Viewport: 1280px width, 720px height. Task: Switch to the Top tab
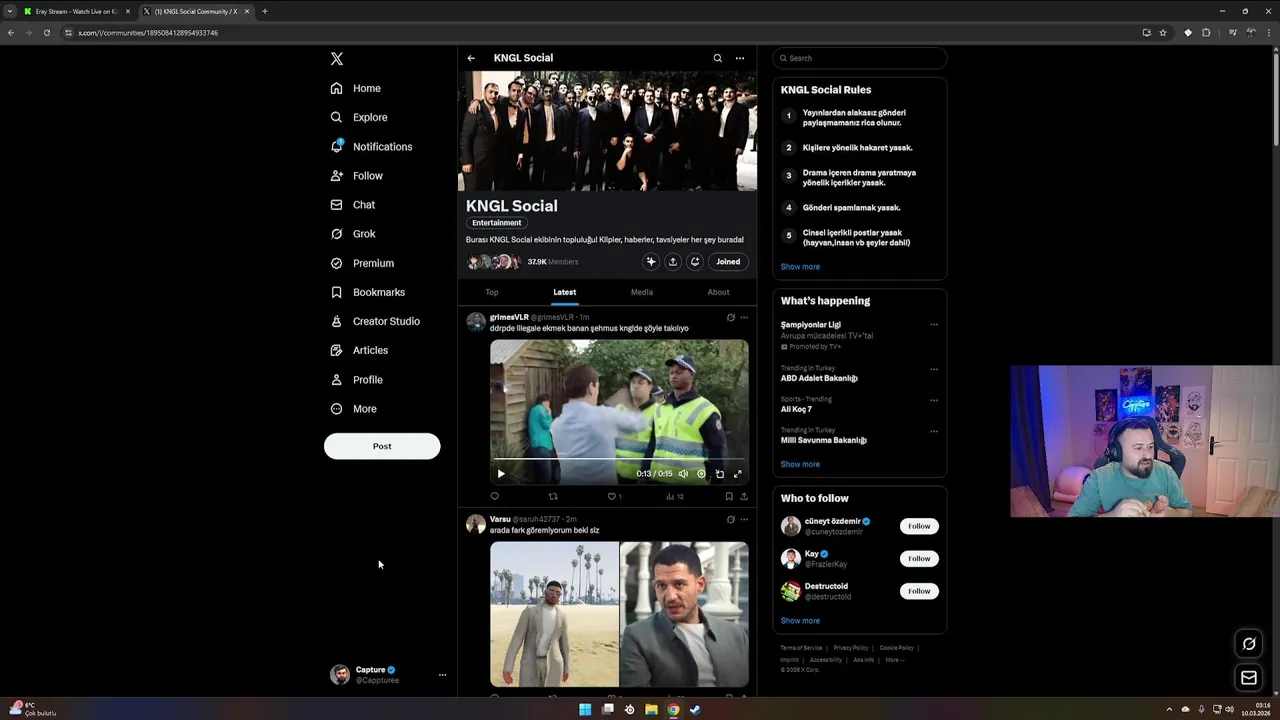coord(492,292)
